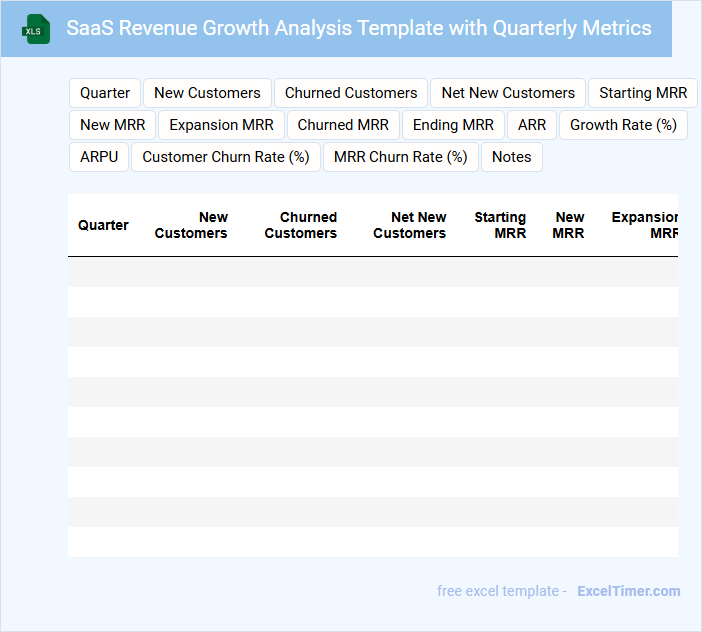Open the ExcelTimer.com link
This screenshot has width=702, height=632.
point(628,591)
